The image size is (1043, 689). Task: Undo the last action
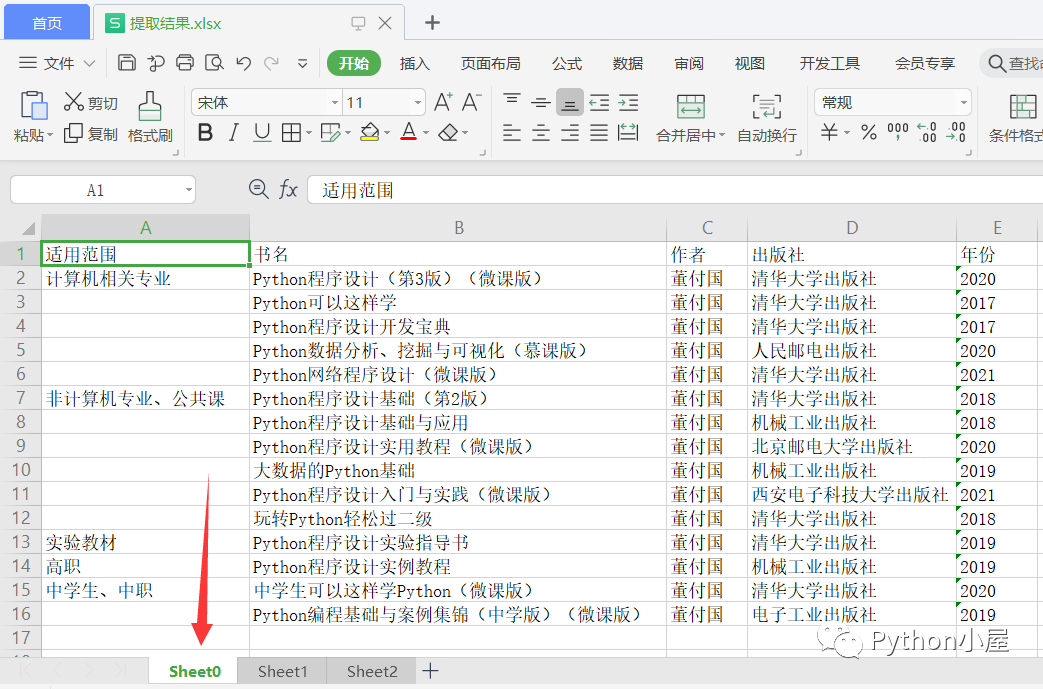click(x=243, y=64)
